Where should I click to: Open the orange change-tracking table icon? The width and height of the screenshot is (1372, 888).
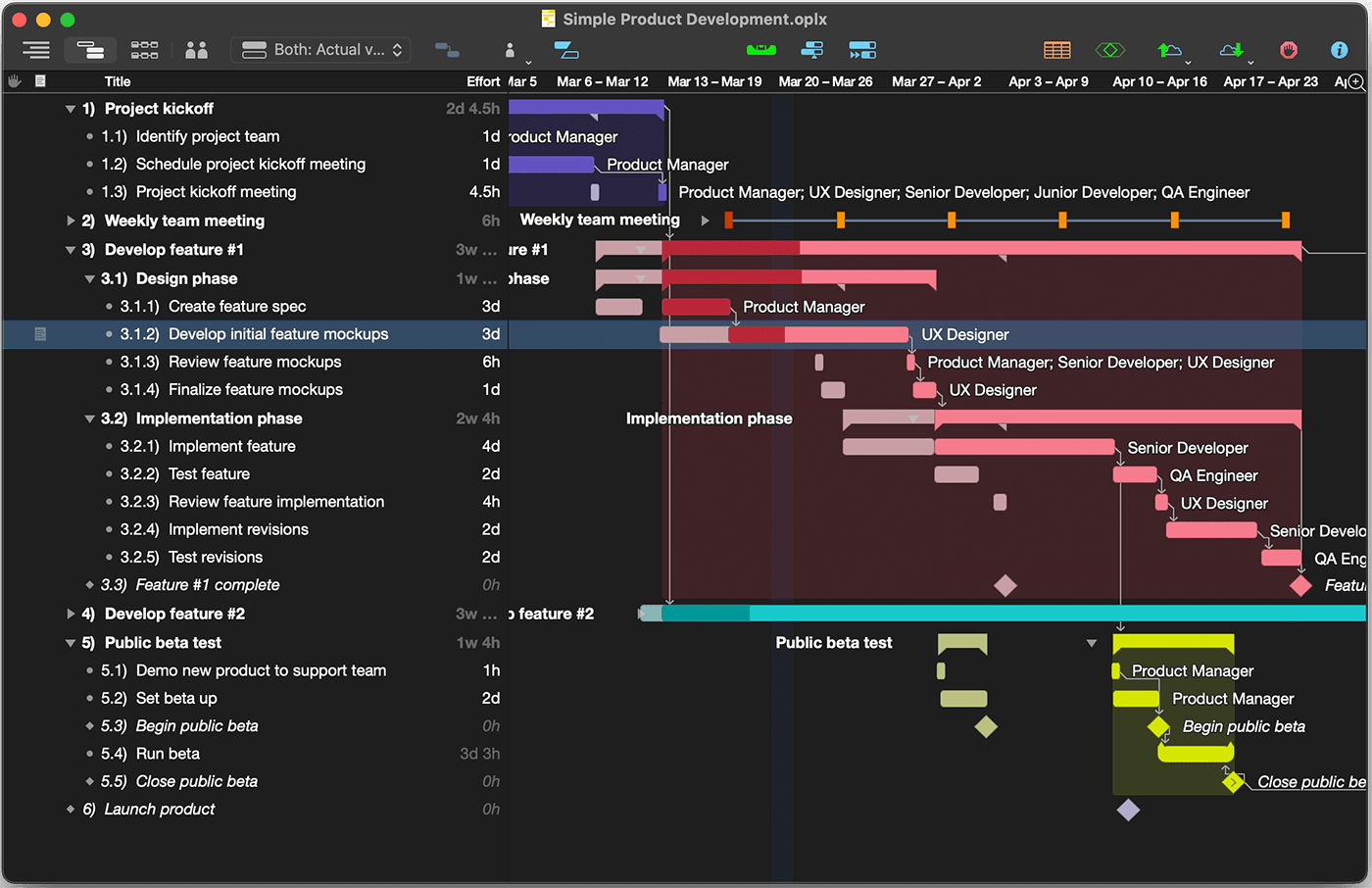tap(1056, 48)
